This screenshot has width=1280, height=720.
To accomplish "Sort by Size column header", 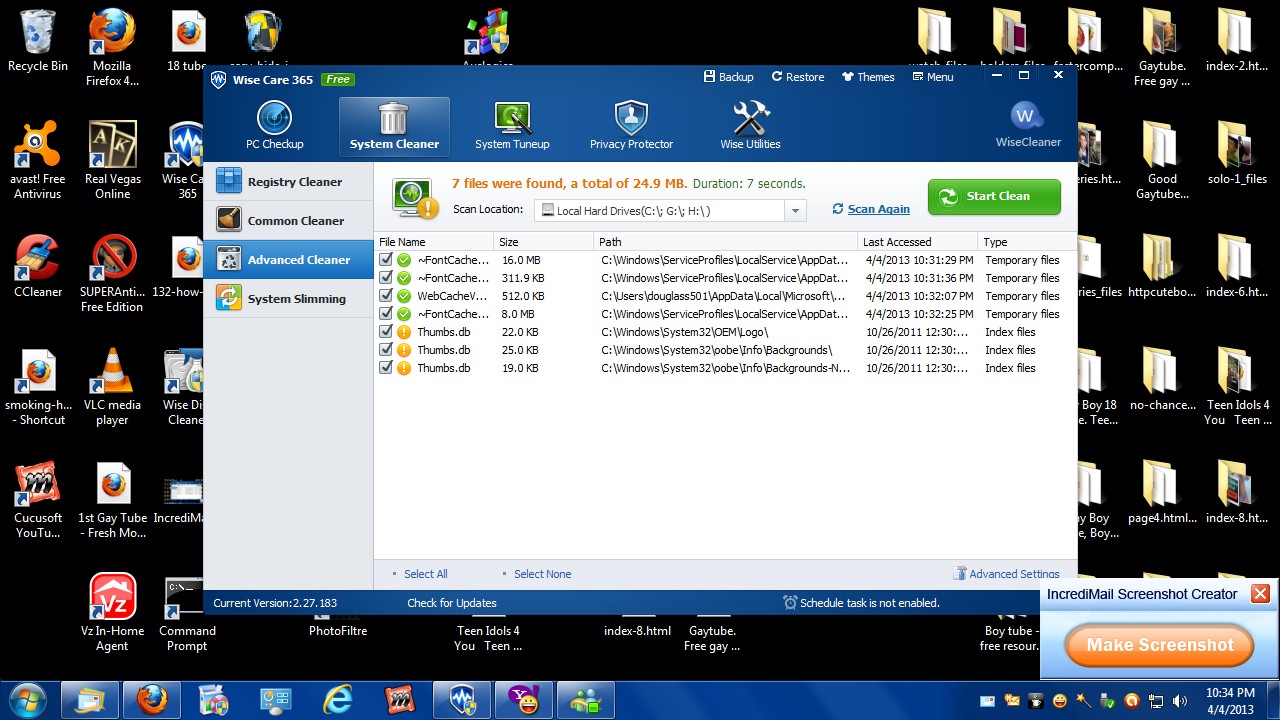I will [544, 242].
